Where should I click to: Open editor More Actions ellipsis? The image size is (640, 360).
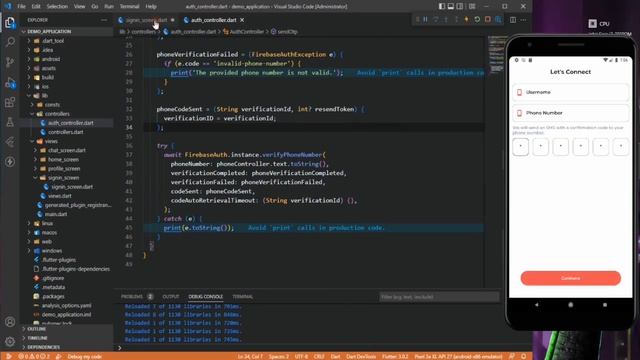(523, 20)
